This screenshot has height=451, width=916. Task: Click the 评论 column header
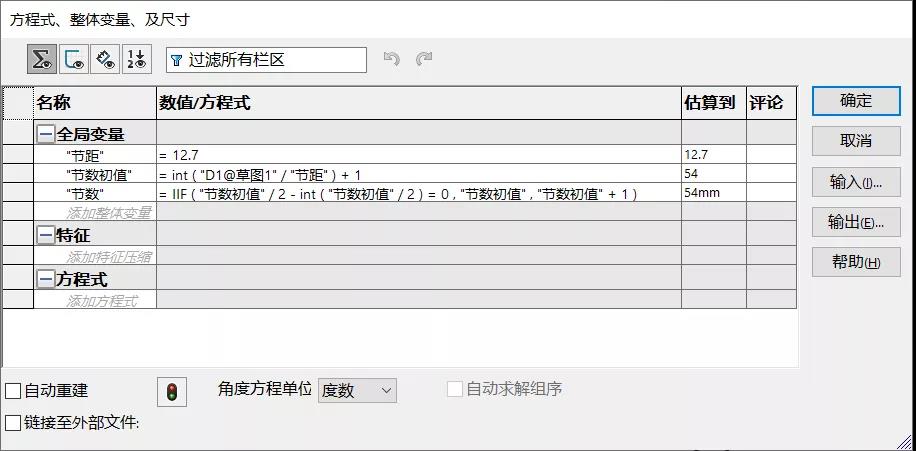(x=771, y=103)
